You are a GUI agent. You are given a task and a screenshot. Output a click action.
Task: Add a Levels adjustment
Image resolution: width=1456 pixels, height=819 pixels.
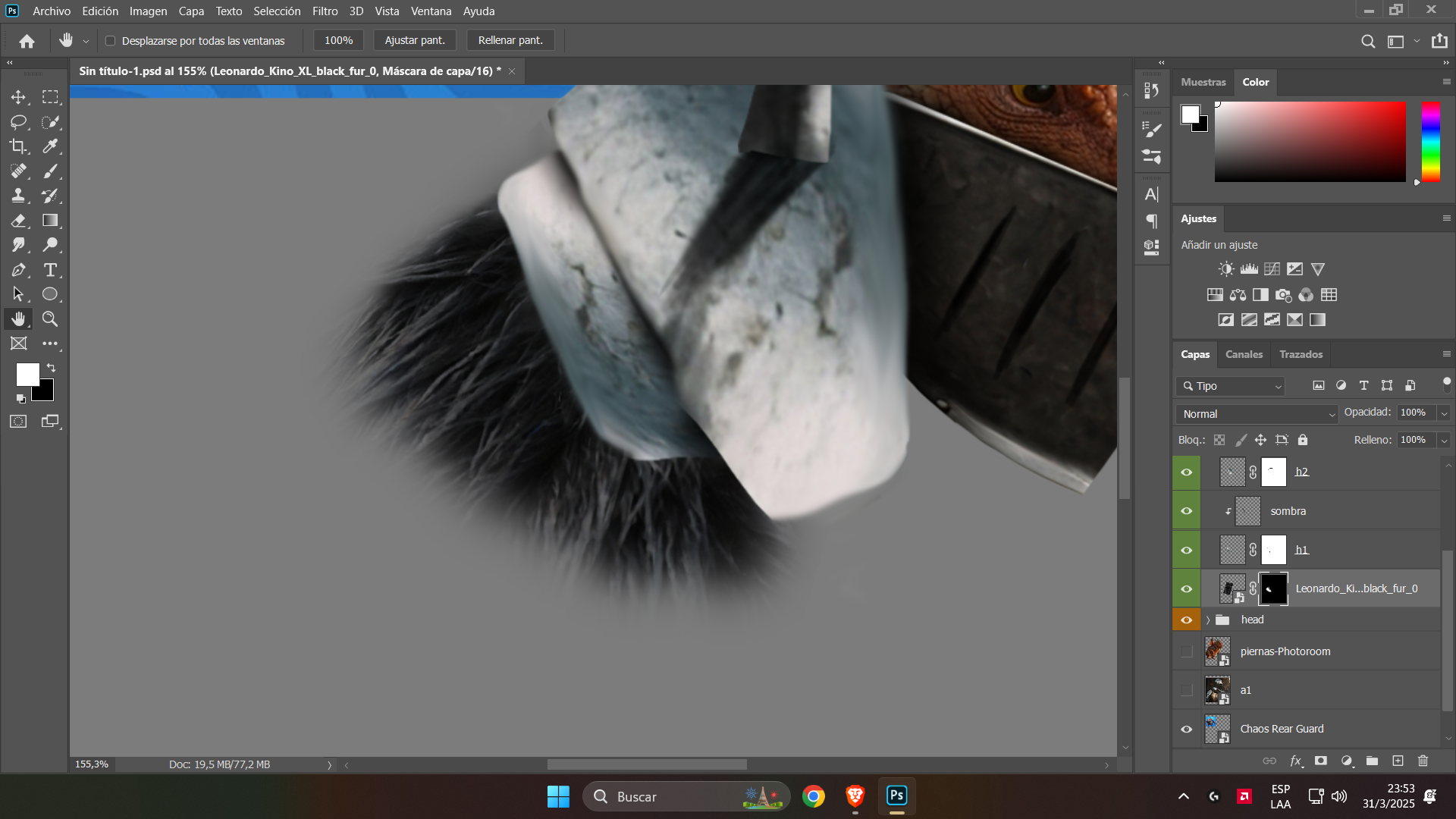coord(1249,269)
